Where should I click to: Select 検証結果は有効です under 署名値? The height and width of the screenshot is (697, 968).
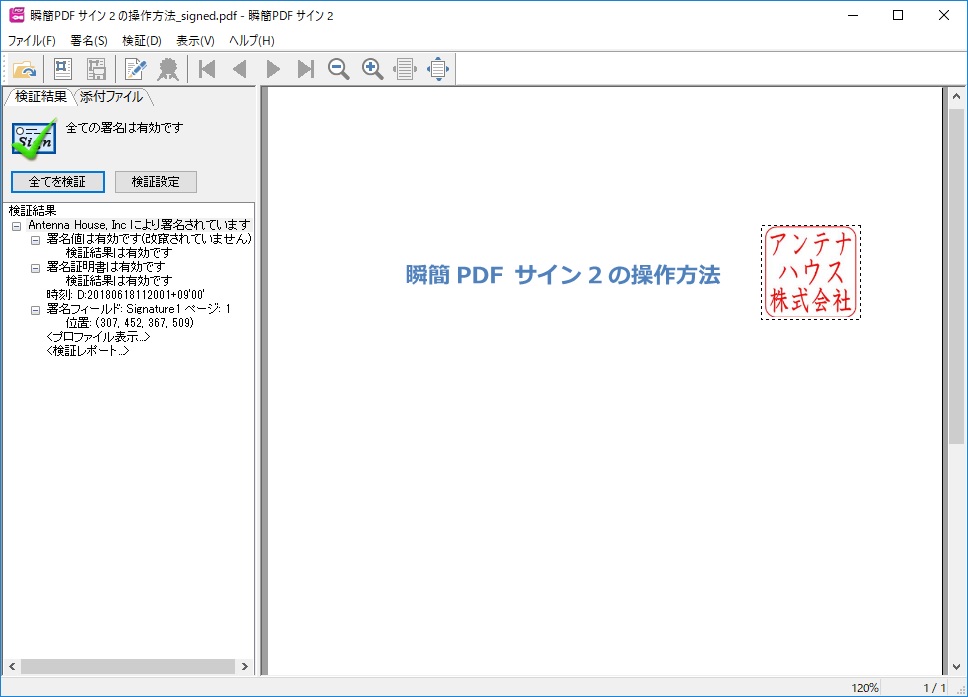tap(119, 253)
